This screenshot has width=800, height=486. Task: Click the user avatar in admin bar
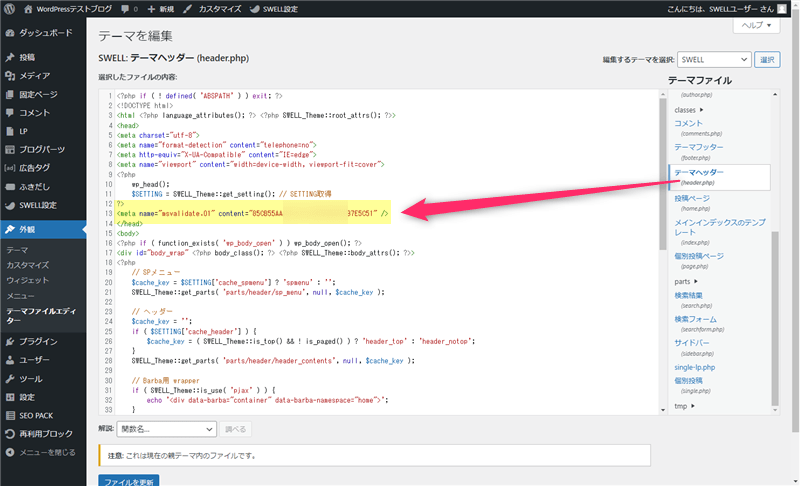click(782, 9)
